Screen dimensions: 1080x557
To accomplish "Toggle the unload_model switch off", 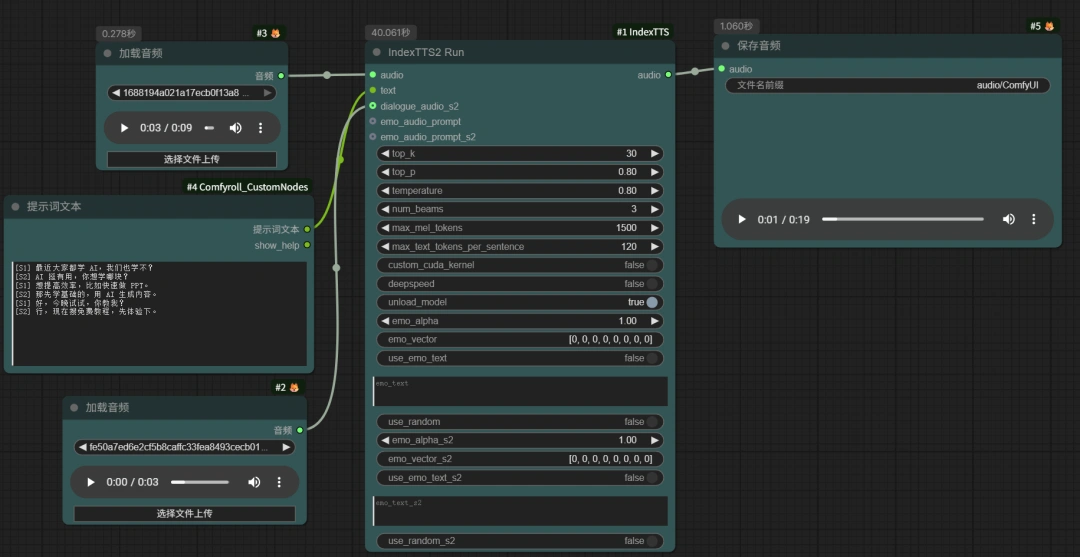I will [652, 302].
